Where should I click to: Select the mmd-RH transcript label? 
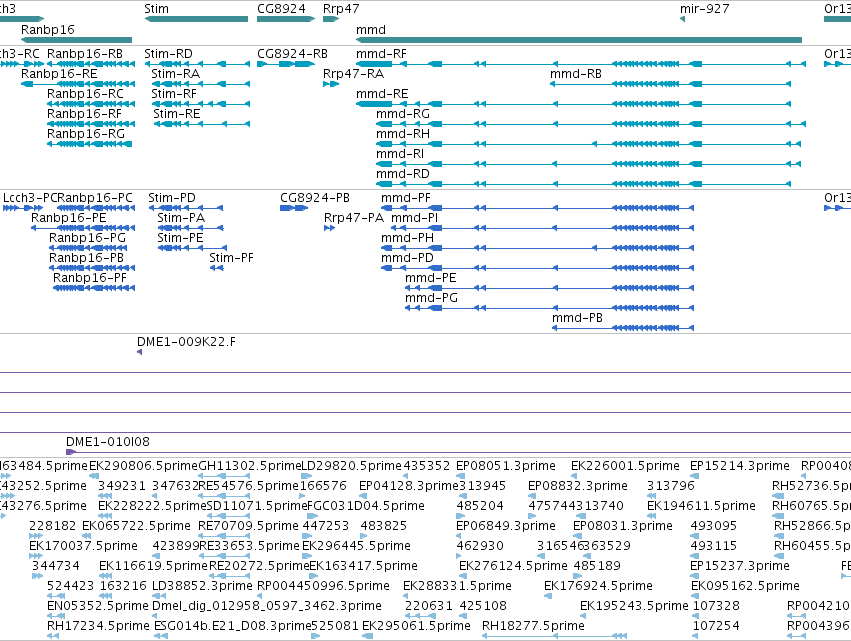click(403, 134)
